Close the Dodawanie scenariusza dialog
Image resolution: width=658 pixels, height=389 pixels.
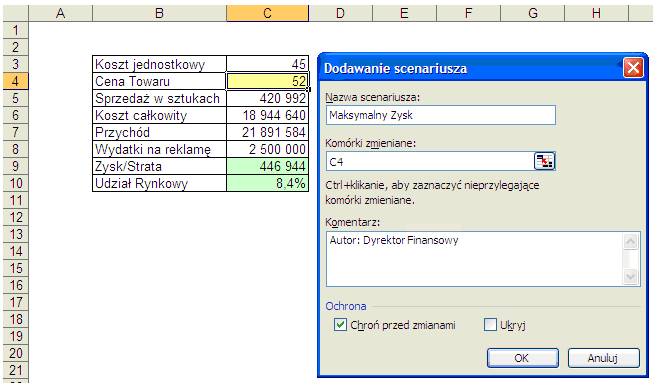click(x=633, y=68)
